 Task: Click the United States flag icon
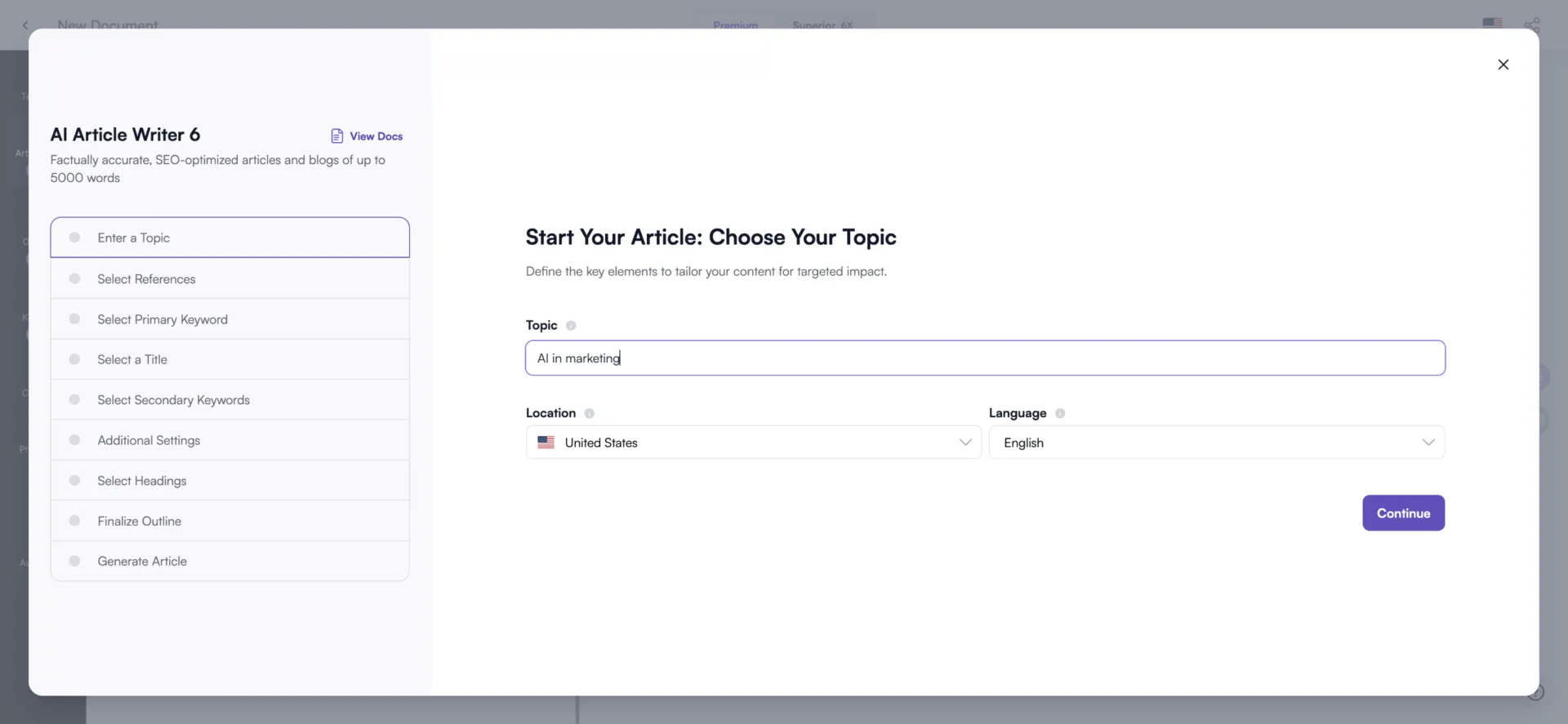(546, 442)
